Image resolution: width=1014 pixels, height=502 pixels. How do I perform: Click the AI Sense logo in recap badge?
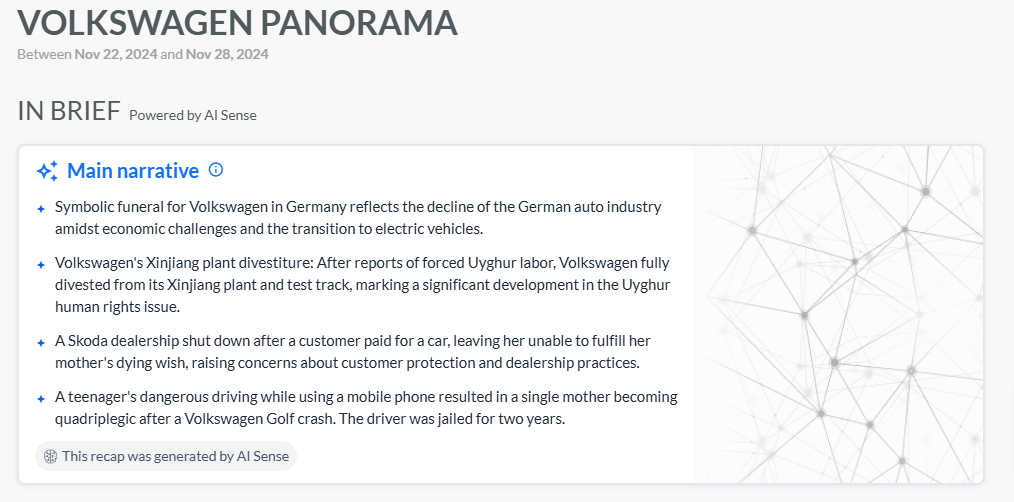tap(51, 456)
